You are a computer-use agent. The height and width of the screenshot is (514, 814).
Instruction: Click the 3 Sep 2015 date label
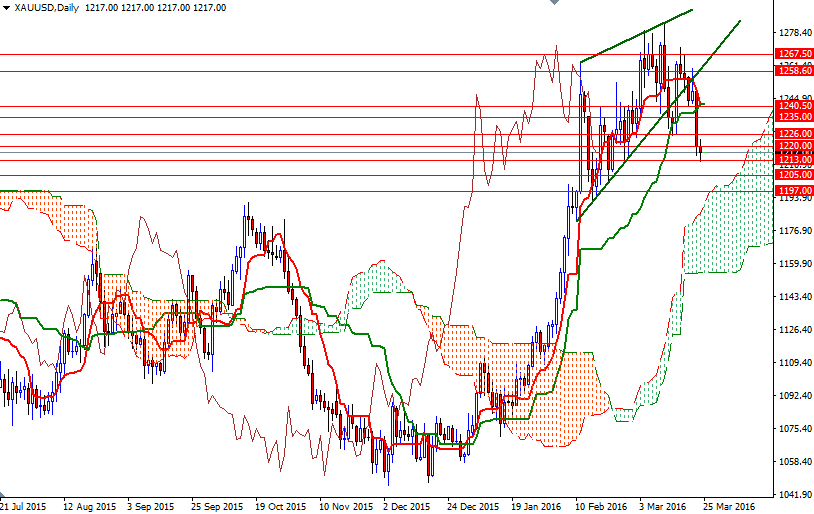tap(151, 506)
